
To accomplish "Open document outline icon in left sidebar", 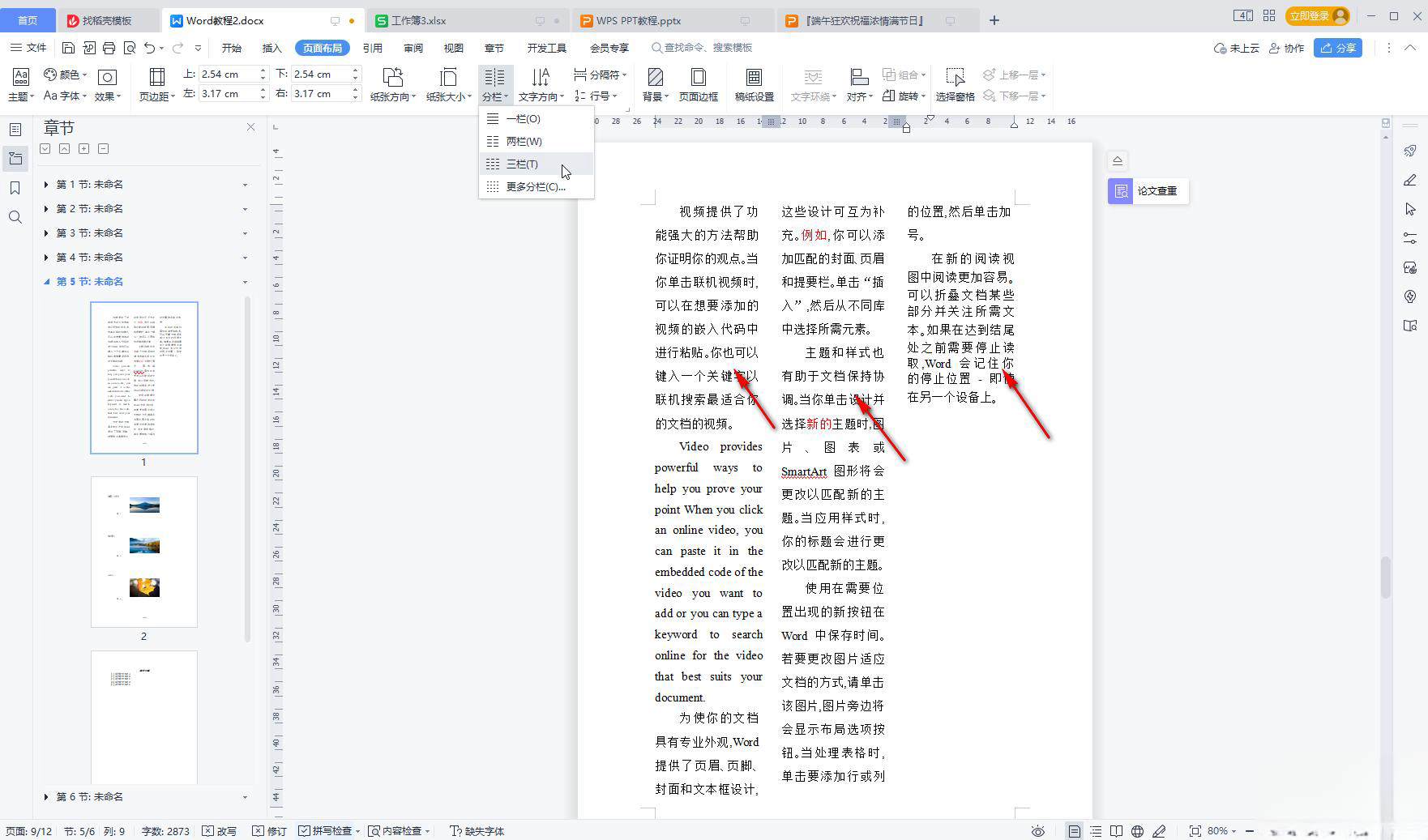I will pyautogui.click(x=15, y=130).
